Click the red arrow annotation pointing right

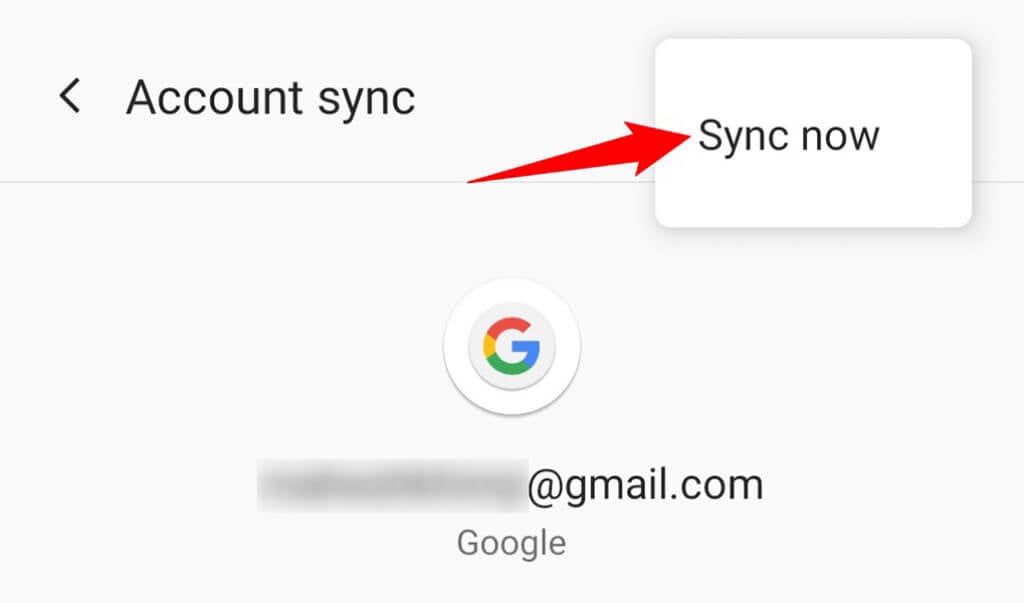[x=579, y=152]
